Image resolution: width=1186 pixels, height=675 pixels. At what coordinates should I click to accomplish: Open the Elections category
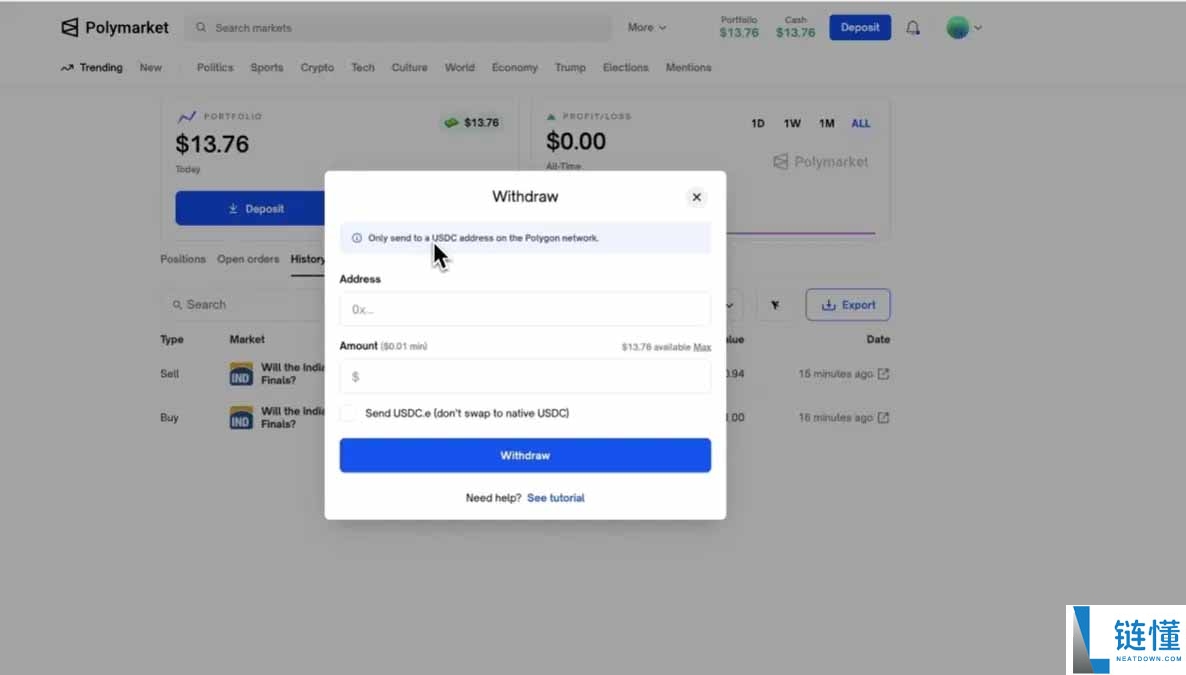coord(626,67)
